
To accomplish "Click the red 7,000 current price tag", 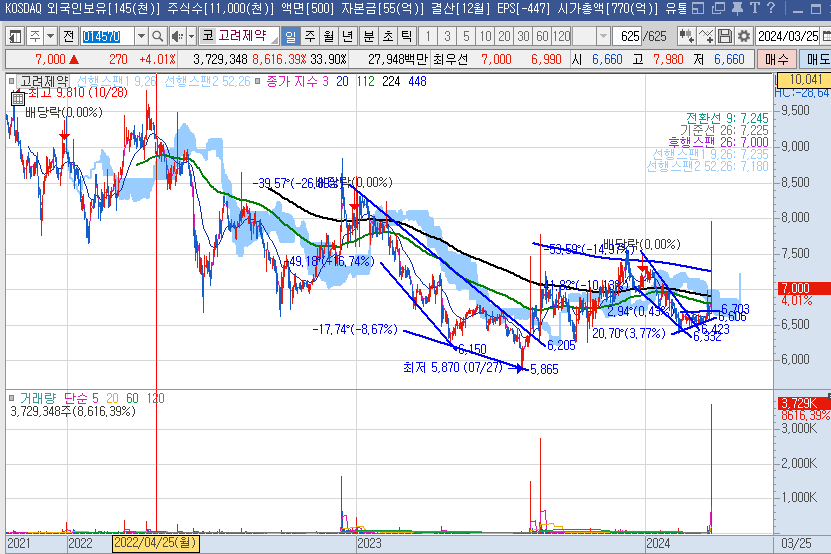I will tap(802, 288).
